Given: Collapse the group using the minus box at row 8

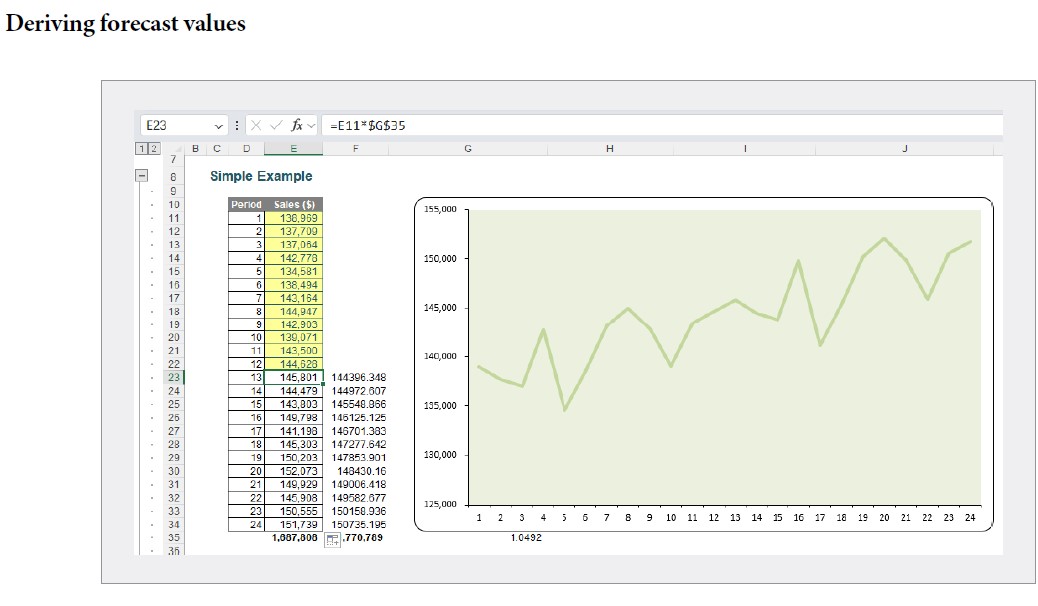Looking at the screenshot, I should click(141, 175).
